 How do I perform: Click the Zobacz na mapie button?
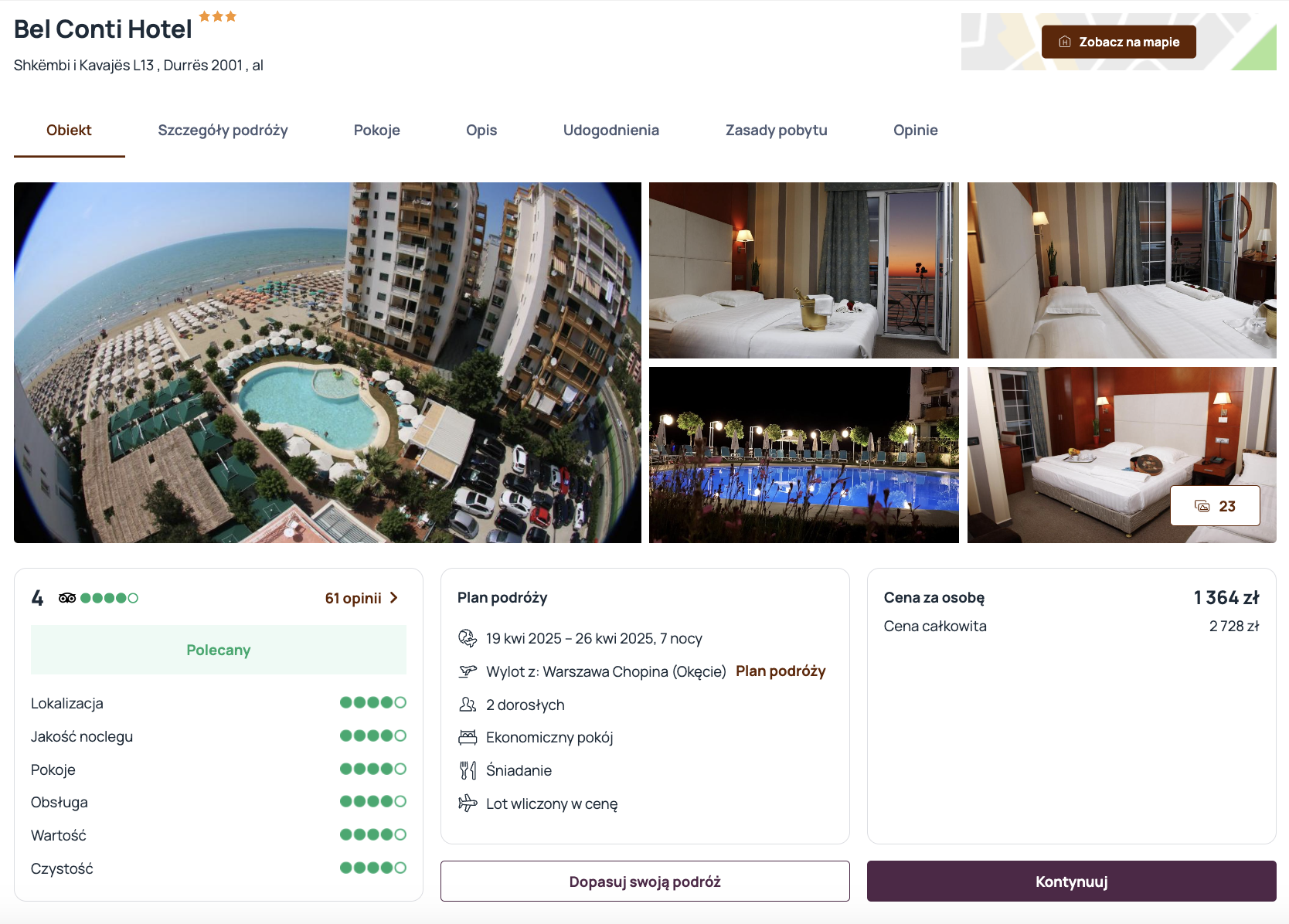(1119, 42)
